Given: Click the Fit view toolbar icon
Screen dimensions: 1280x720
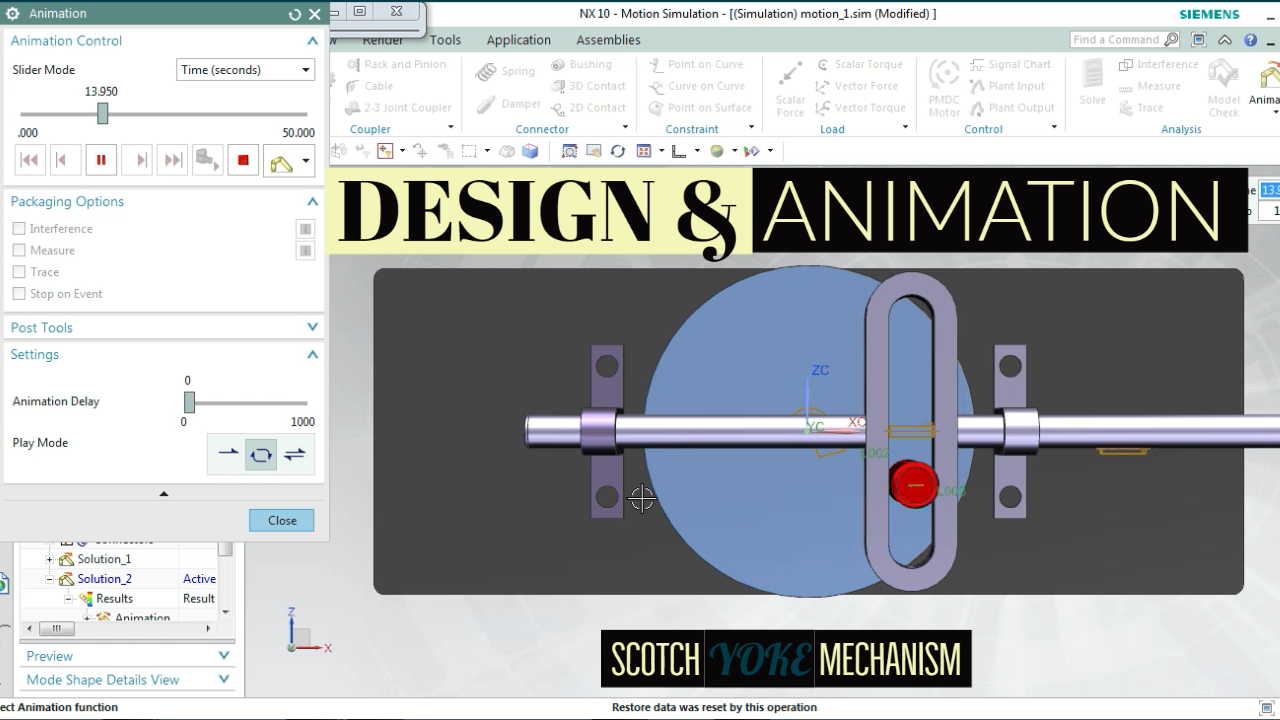Looking at the screenshot, I should point(569,151).
